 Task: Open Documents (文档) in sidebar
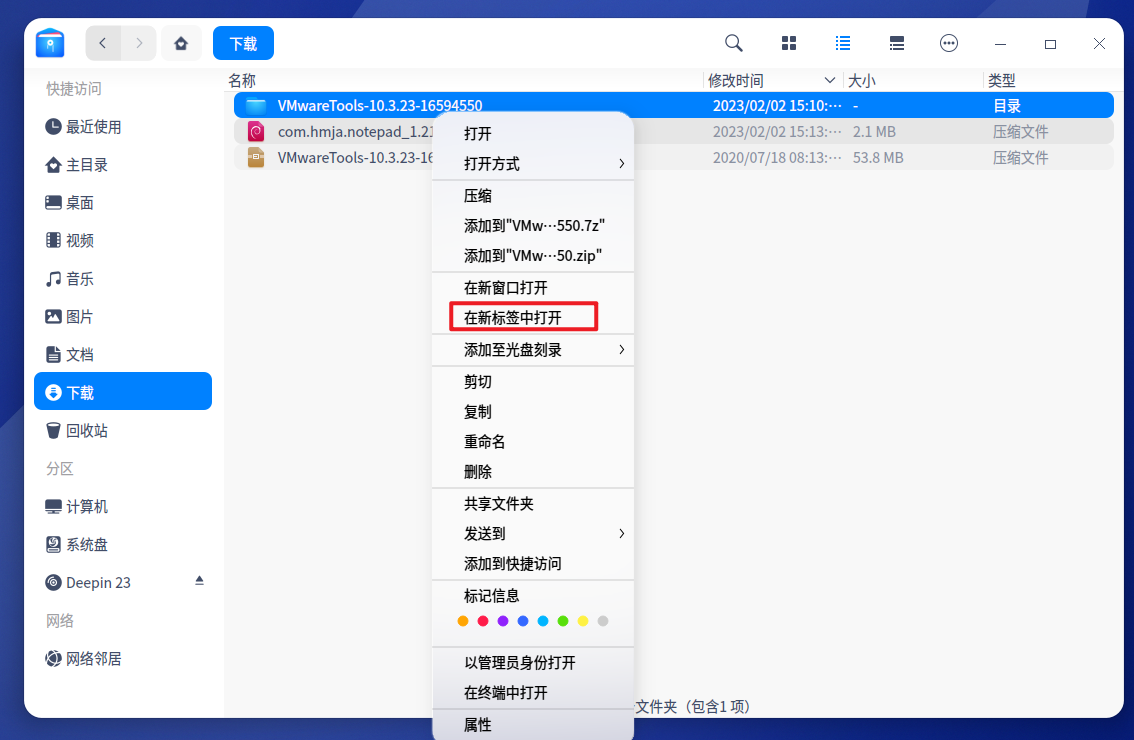(x=123, y=354)
